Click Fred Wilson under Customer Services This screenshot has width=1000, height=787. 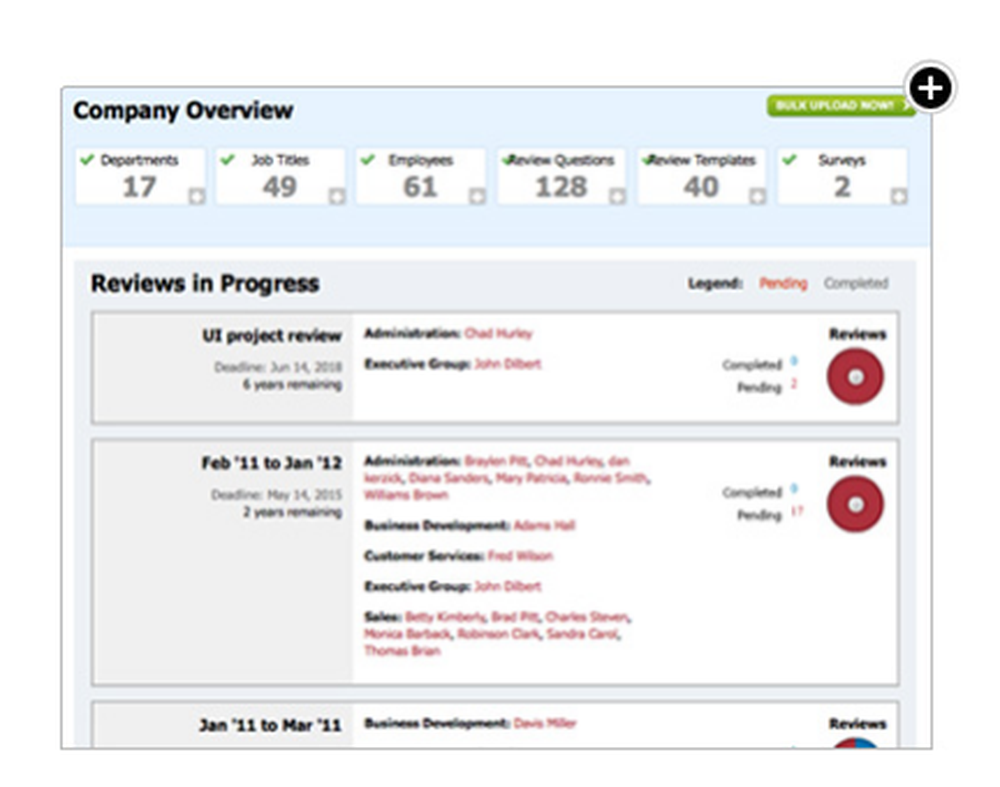[520, 556]
